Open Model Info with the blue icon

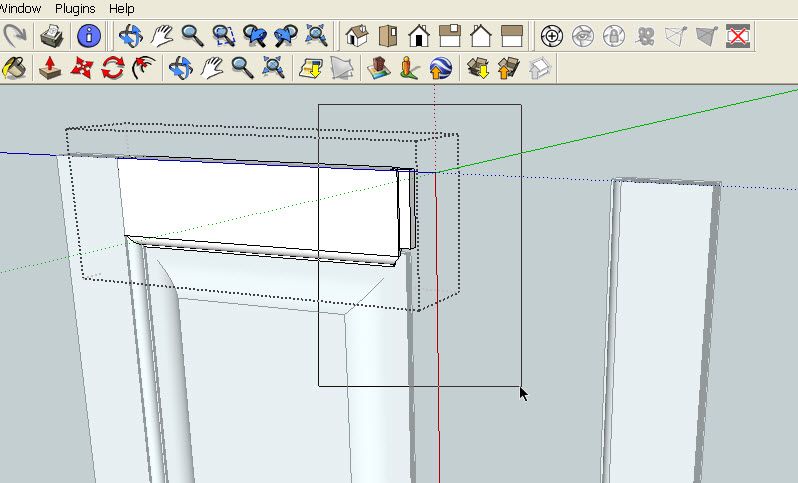coord(88,37)
